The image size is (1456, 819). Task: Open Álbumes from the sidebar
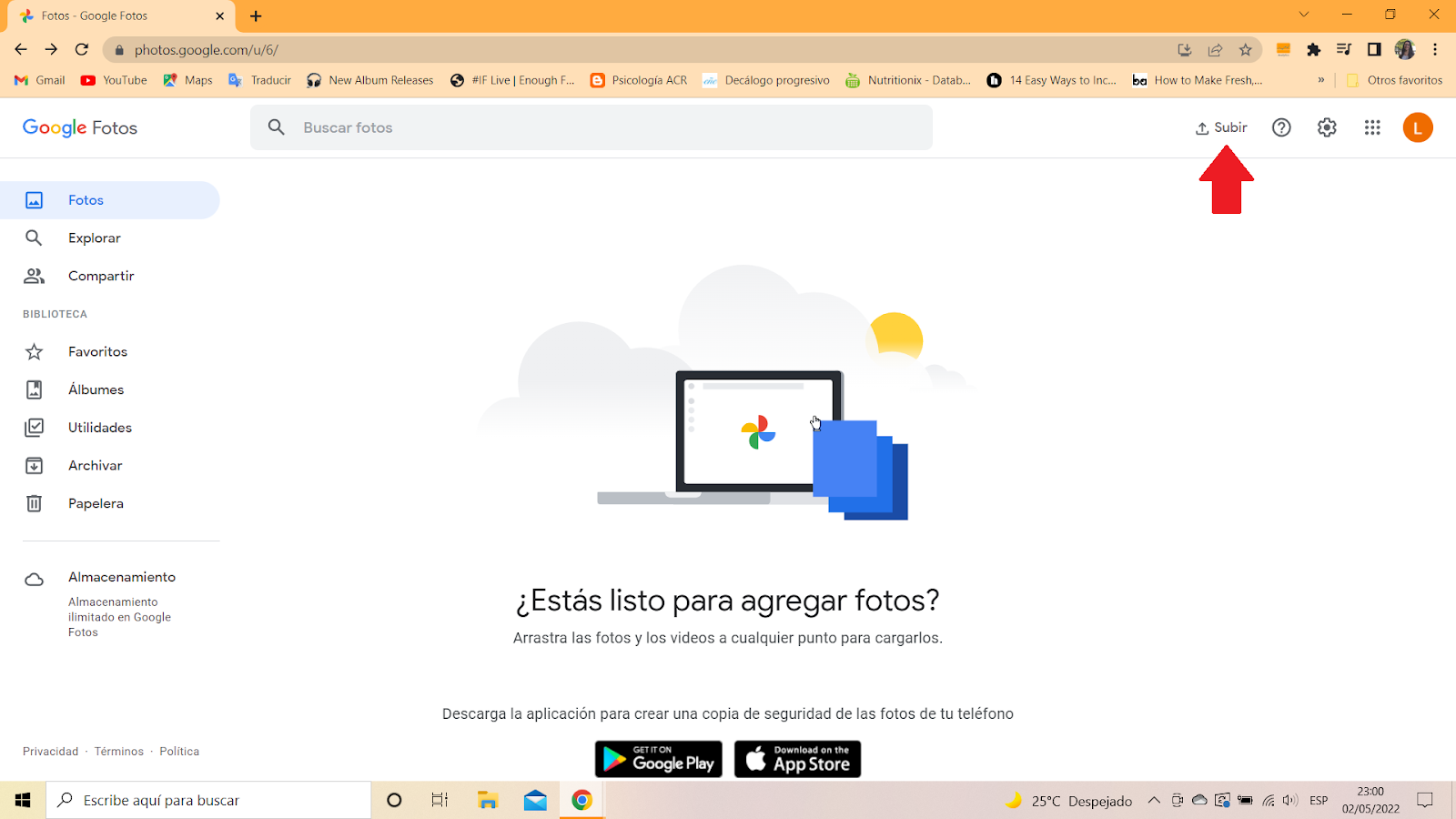[96, 389]
